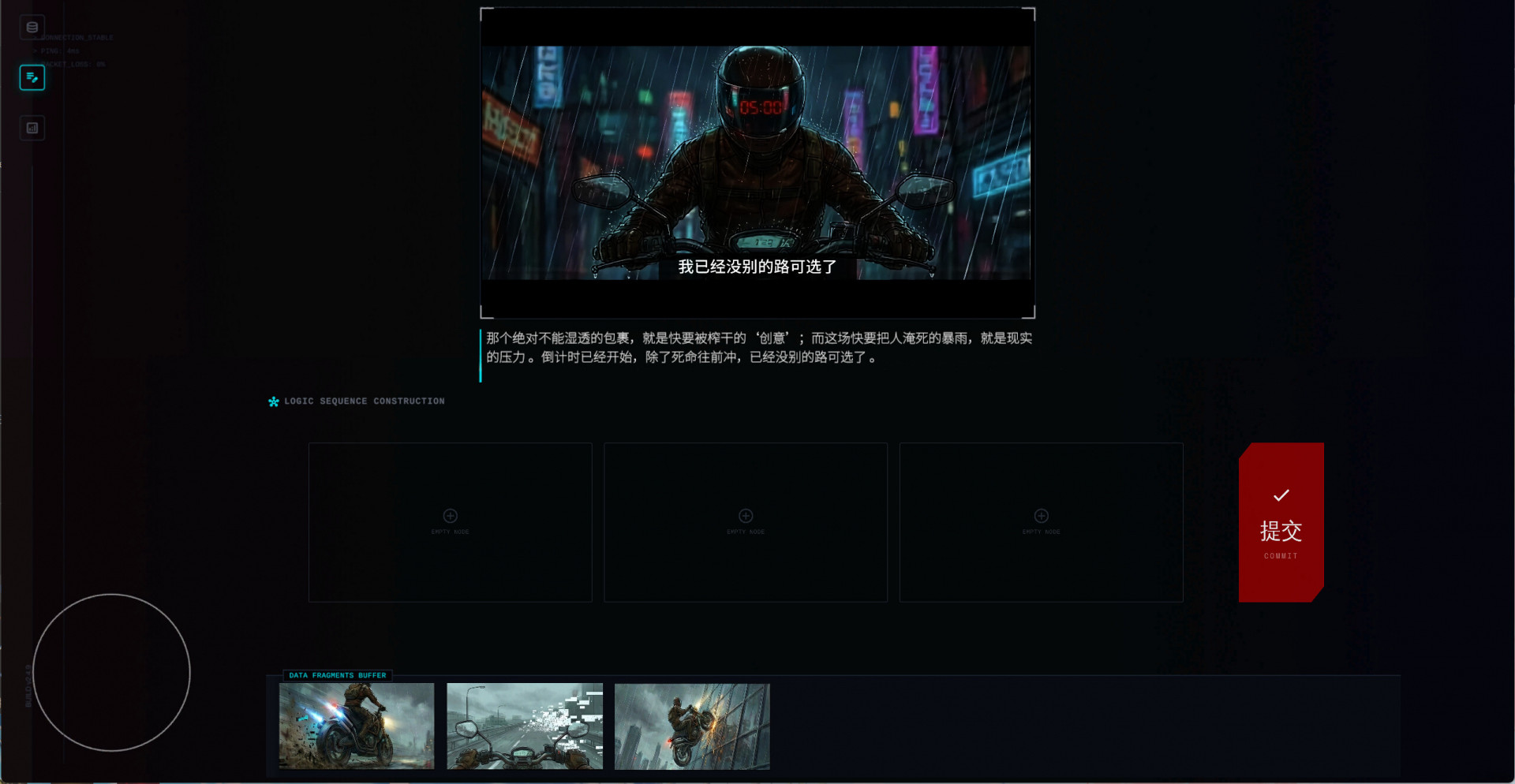Open the bar chart stats sidebar icon
The image size is (1515, 784).
tap(32, 128)
